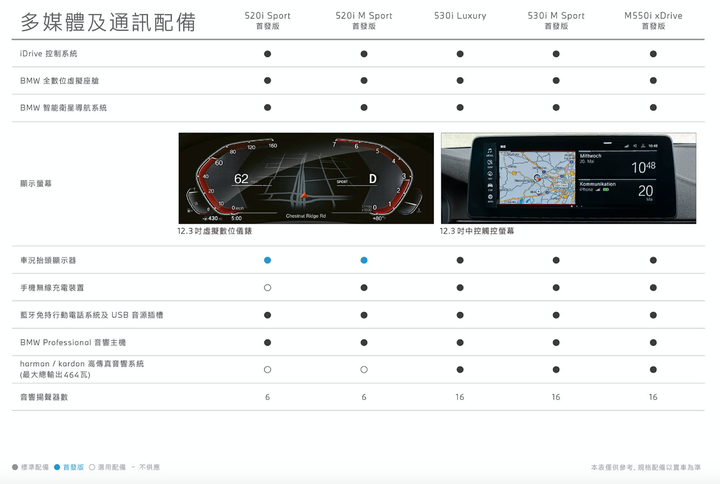Click the 本表僅供參考 disclaimer text

pos(646,467)
